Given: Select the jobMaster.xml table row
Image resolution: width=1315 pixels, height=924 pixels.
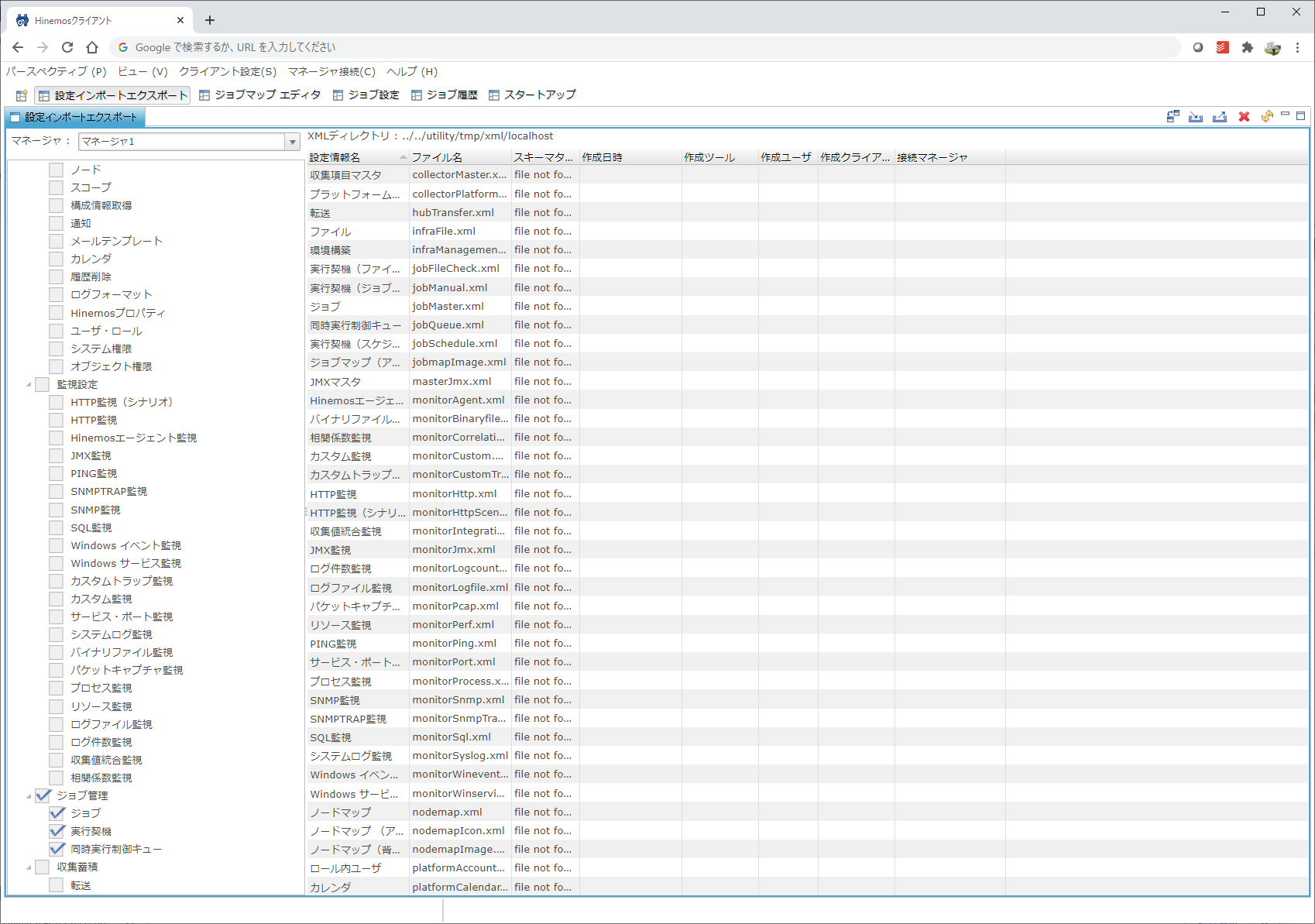Looking at the screenshot, I should (x=808, y=306).
